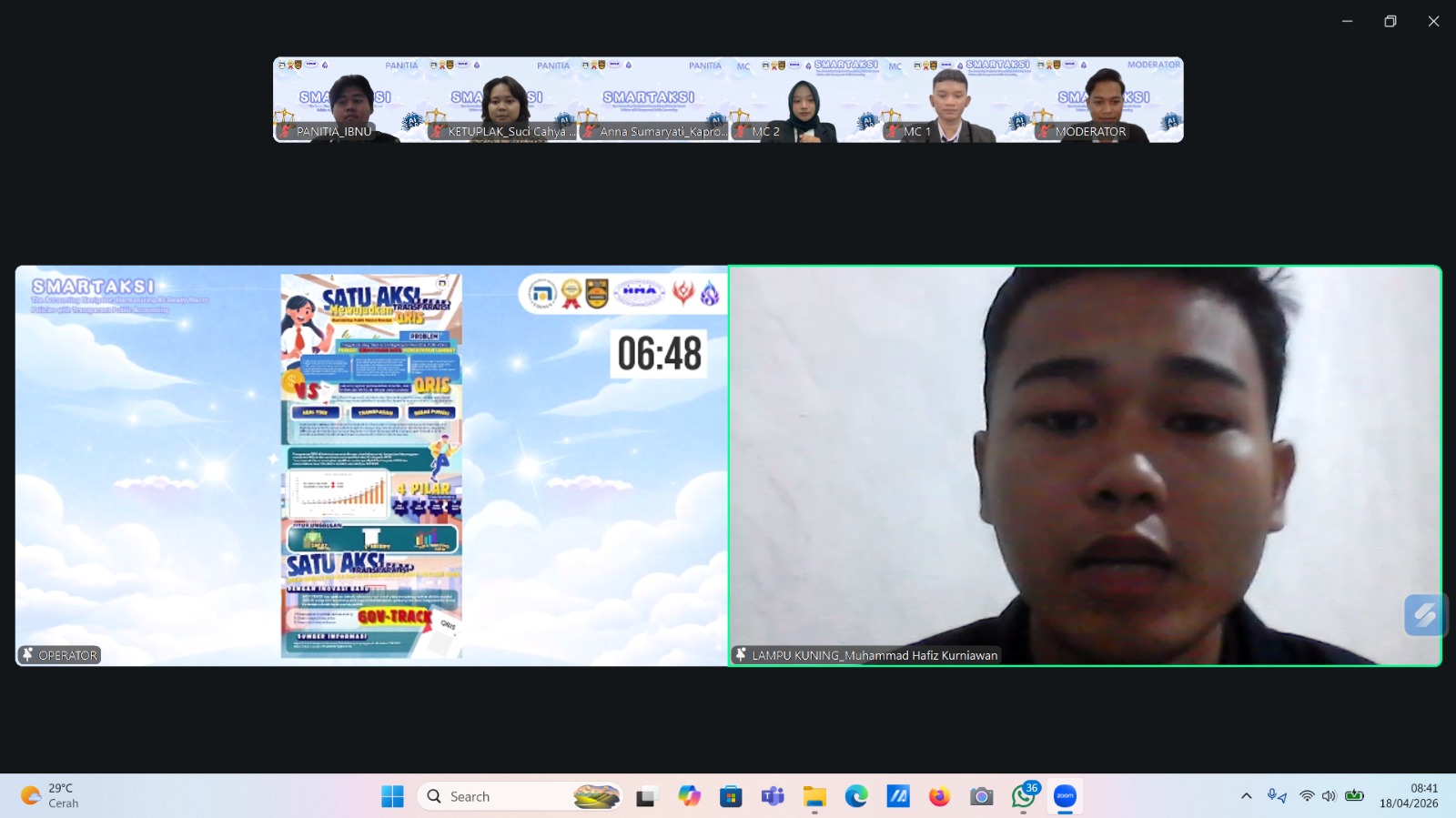This screenshot has height=818, width=1456.
Task: Select the MODERATOR participant thumbnail
Action: pos(1107,100)
